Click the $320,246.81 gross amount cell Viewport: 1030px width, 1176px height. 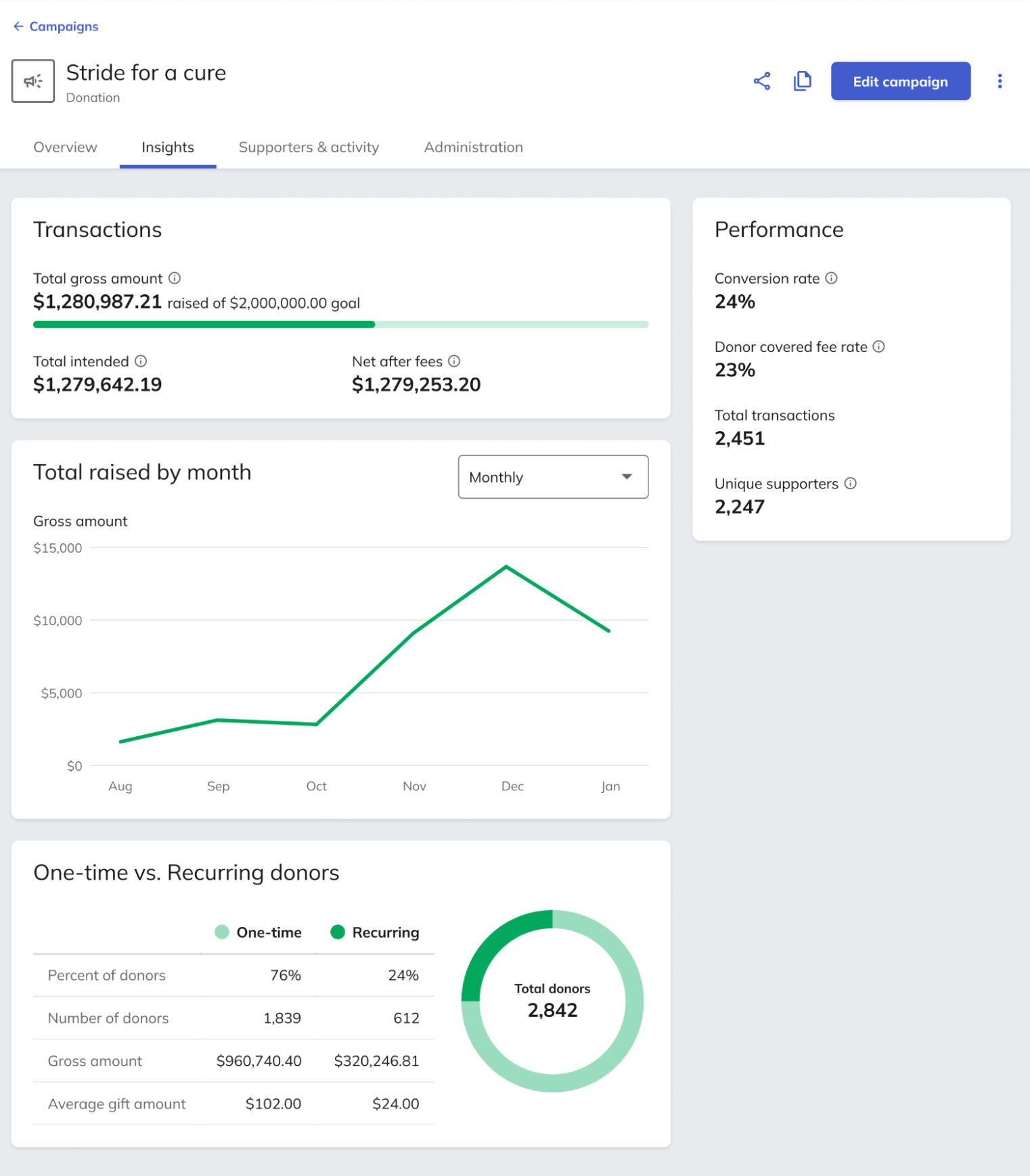(376, 1061)
